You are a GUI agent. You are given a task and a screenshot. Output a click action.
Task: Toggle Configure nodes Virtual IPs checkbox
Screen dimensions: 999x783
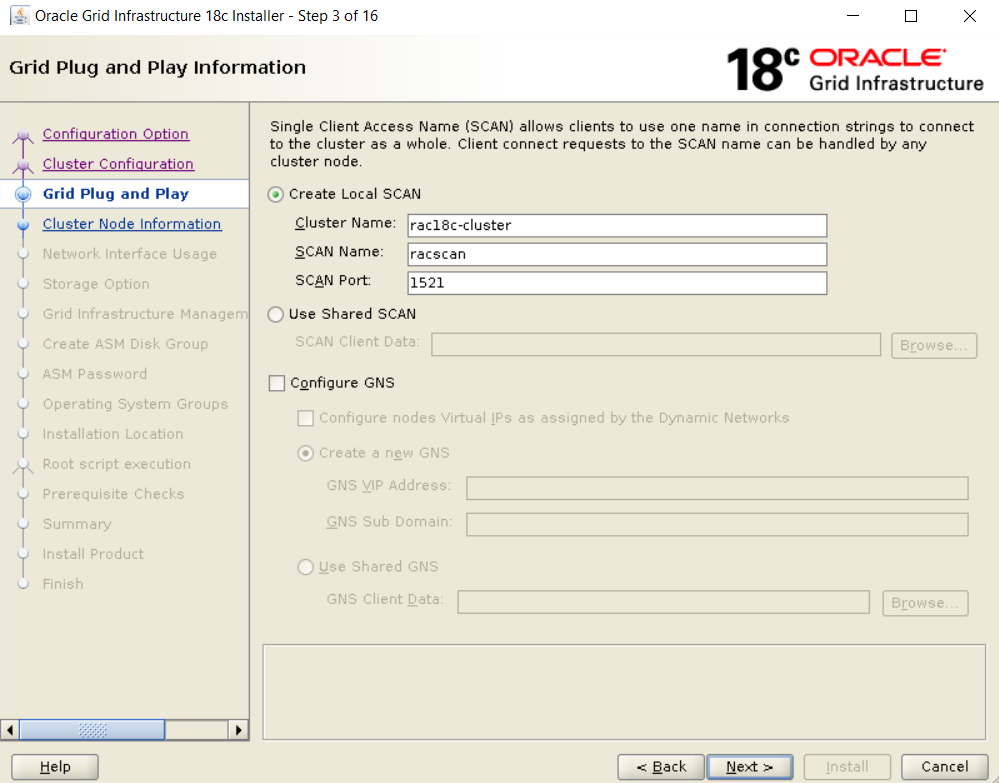306,418
